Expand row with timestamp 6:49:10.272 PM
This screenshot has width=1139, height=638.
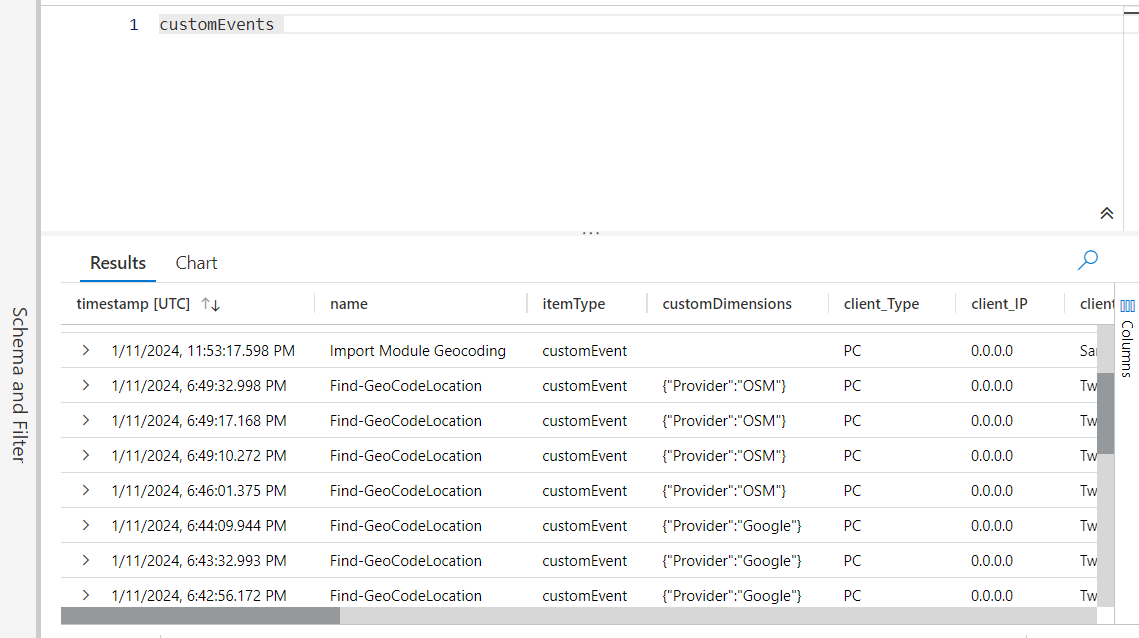[86, 455]
